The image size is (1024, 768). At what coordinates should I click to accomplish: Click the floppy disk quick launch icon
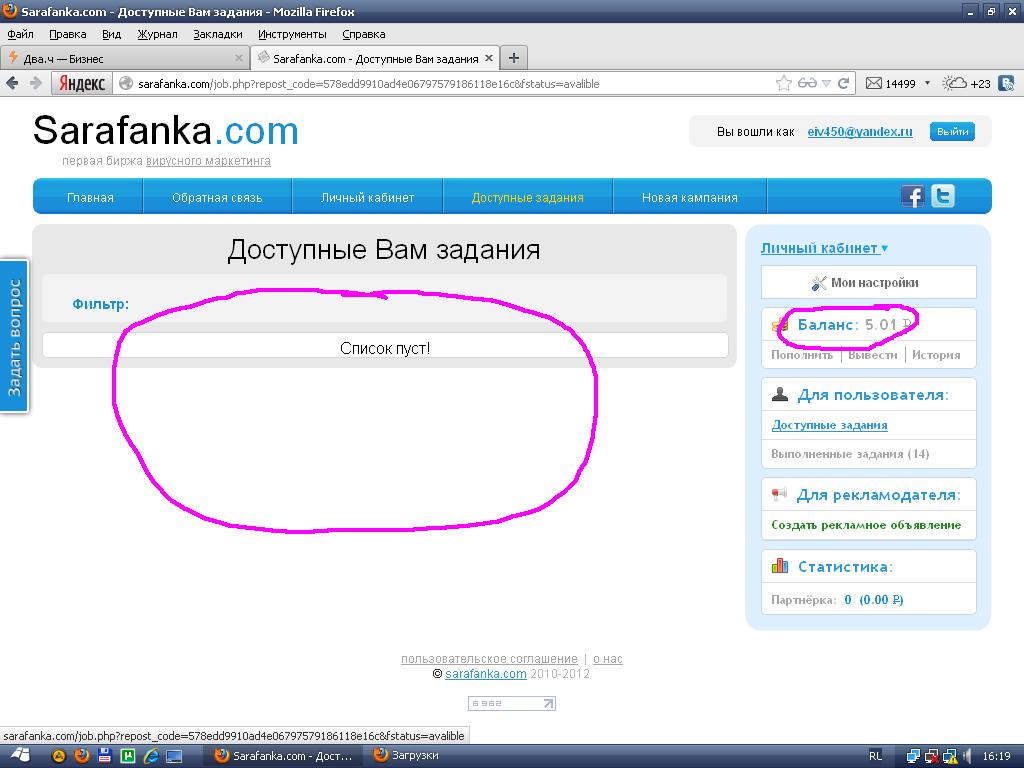[x=104, y=756]
